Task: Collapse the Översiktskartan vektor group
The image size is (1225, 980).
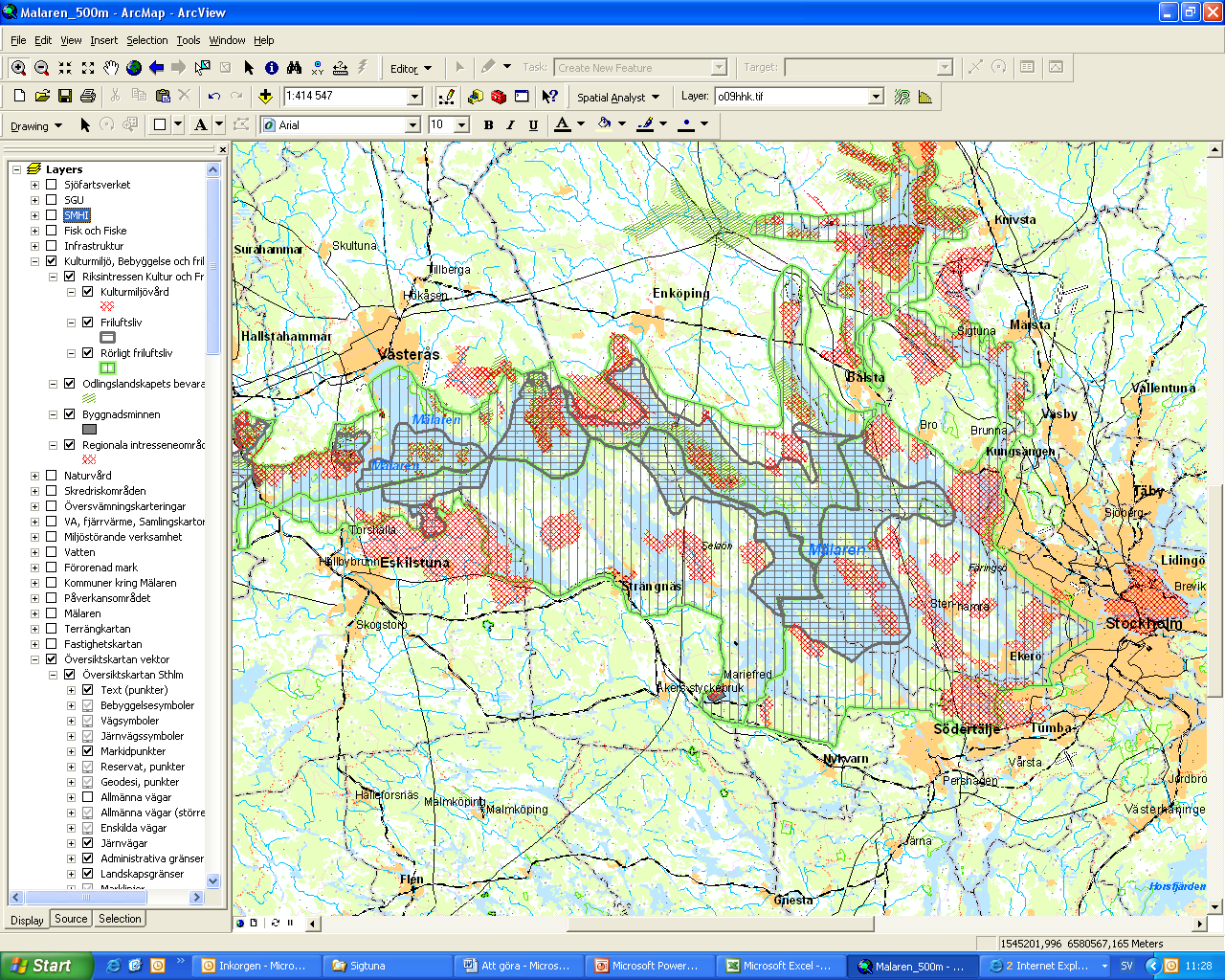Action: point(34,659)
